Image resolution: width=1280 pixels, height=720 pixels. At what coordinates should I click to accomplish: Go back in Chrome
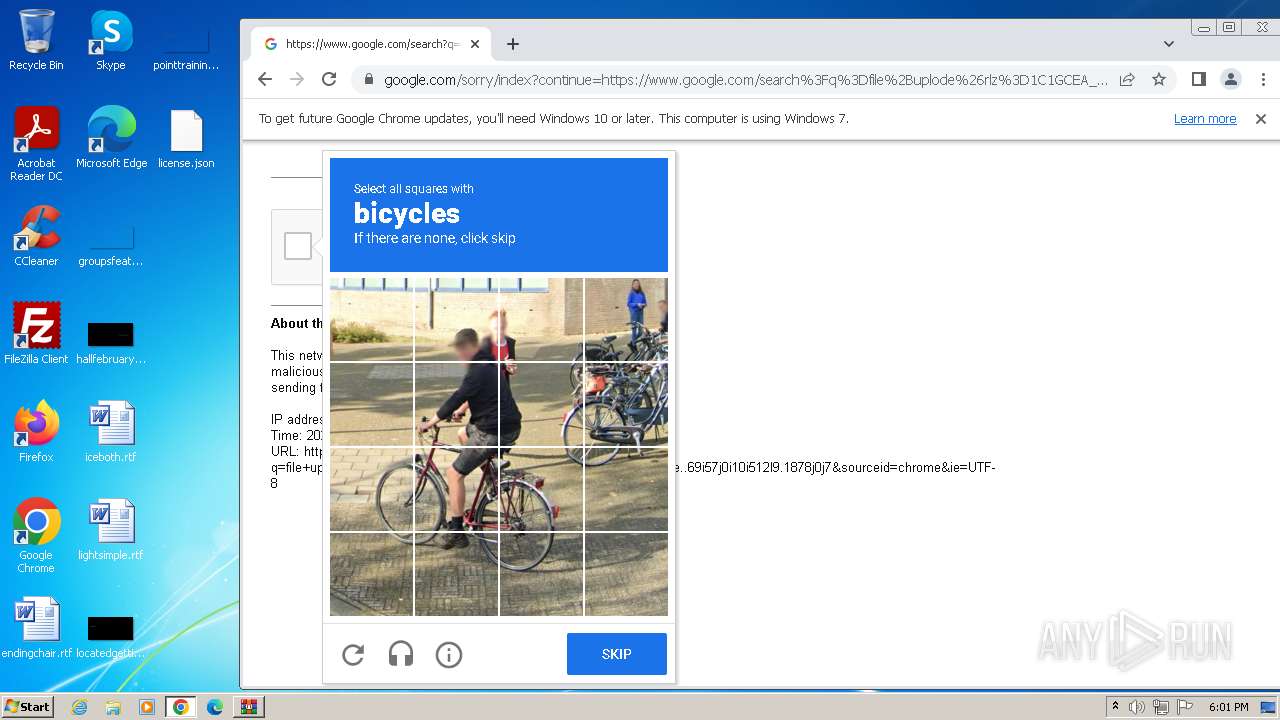[265, 79]
